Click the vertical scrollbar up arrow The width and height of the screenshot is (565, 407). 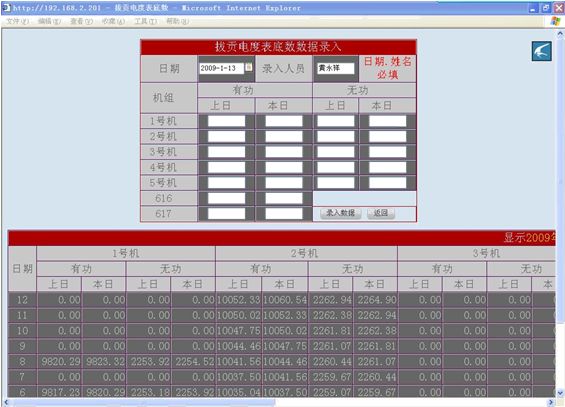tap(560, 34)
